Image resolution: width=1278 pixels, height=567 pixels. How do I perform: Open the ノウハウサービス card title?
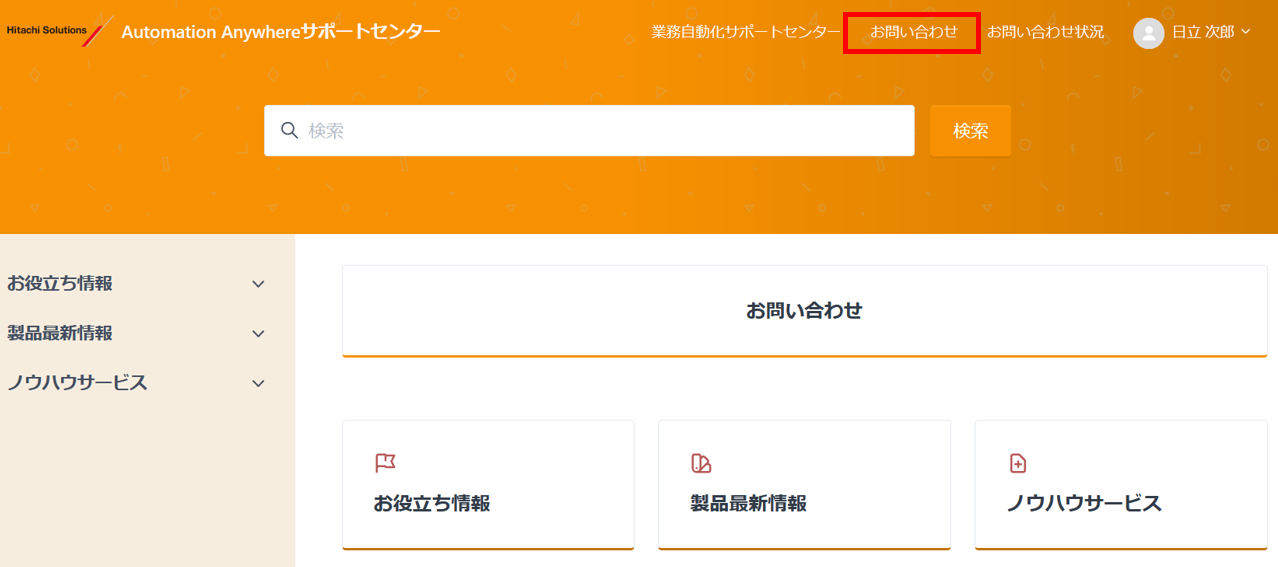pos(1084,503)
